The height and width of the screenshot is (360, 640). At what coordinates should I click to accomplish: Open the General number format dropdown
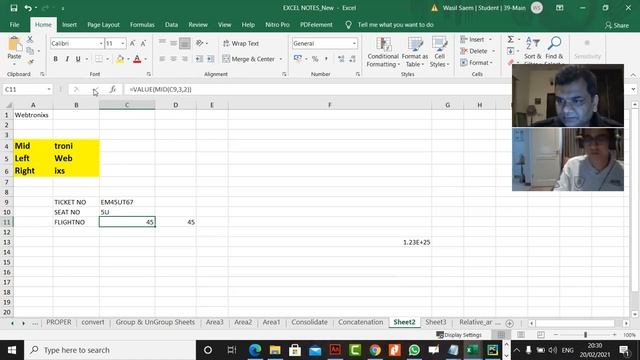click(x=354, y=43)
